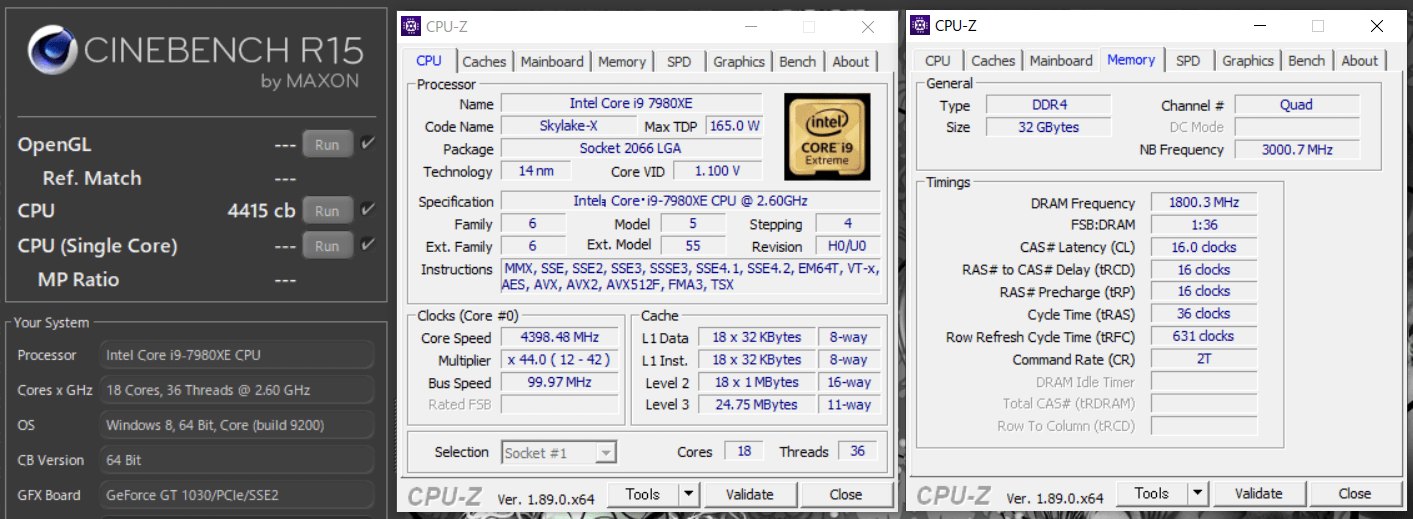Open Mainboard tab in left CPU-Z window

pyautogui.click(x=552, y=62)
